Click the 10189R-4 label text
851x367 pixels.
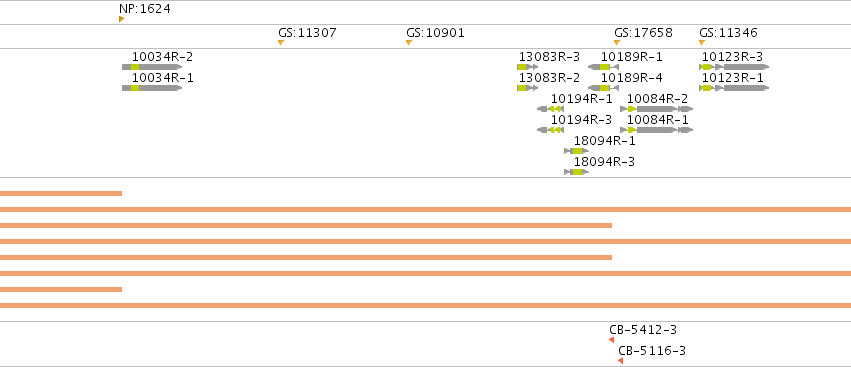[x=632, y=78]
